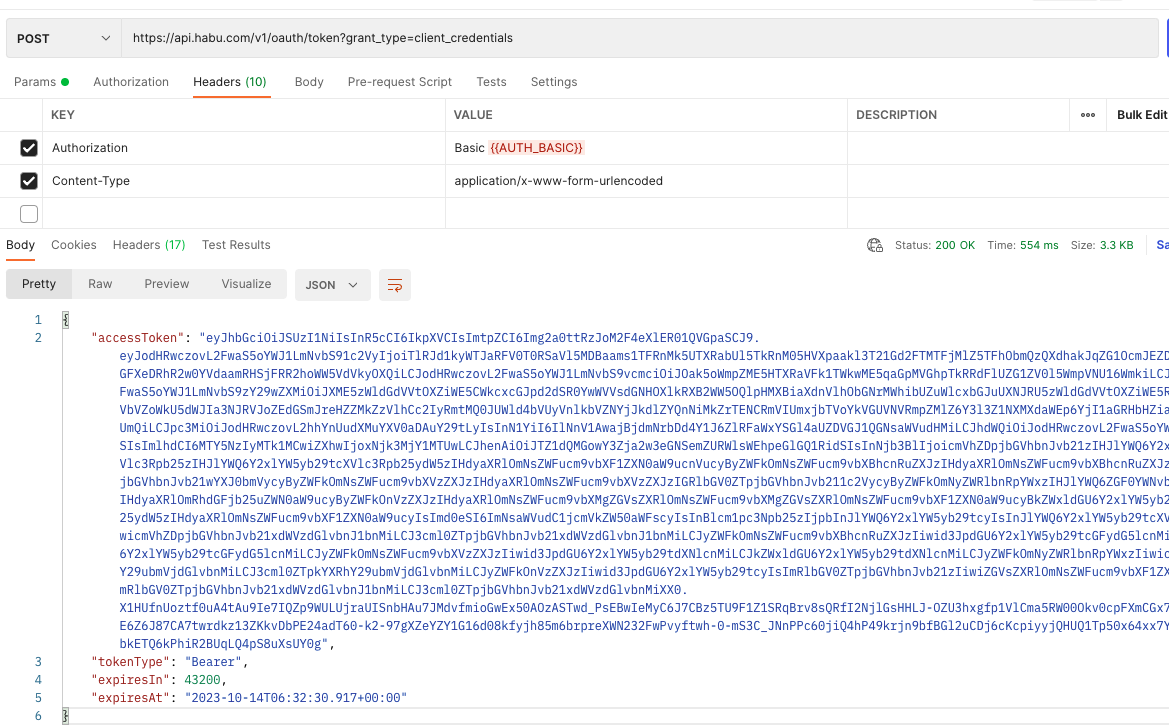Switch to the Headers (10) request tab

point(231,81)
